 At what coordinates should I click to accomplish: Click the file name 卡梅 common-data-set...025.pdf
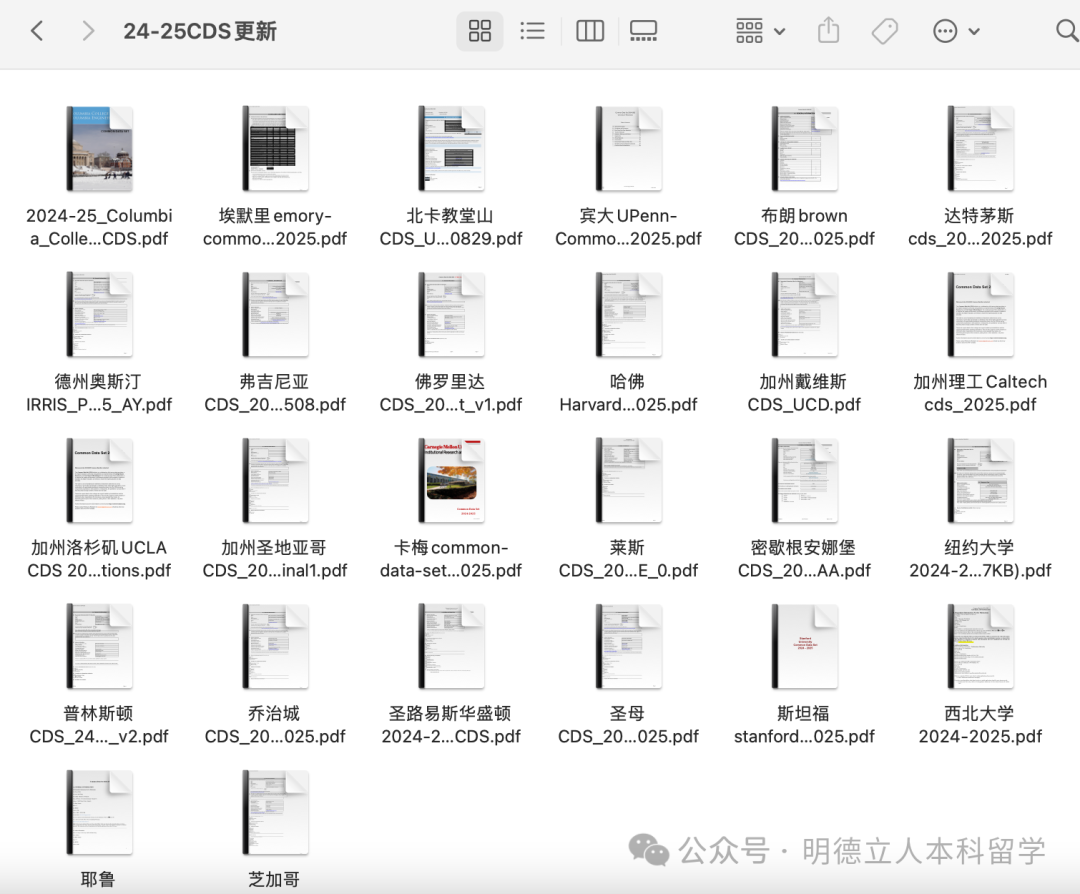click(x=451, y=559)
